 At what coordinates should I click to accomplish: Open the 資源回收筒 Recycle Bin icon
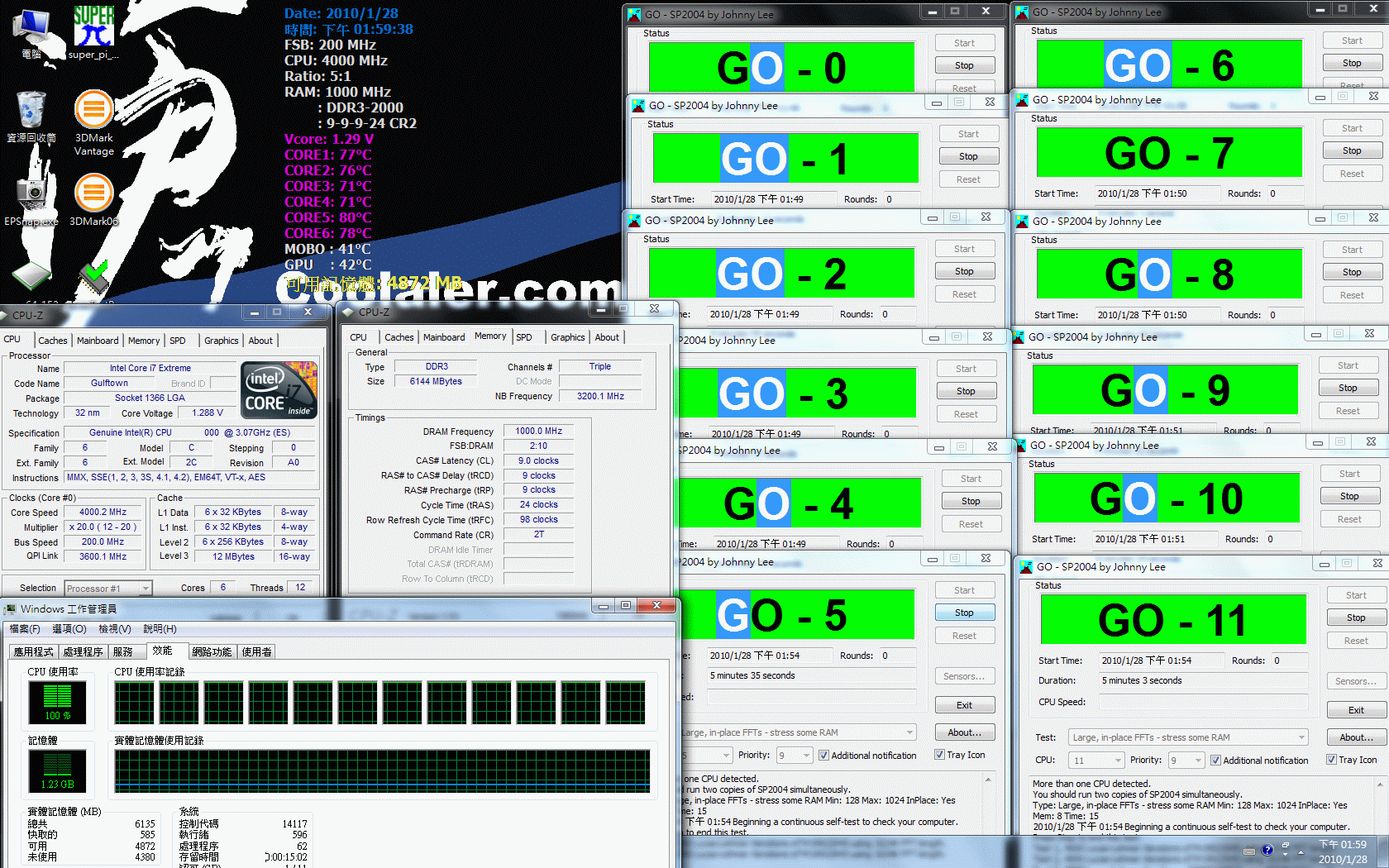coord(31,117)
